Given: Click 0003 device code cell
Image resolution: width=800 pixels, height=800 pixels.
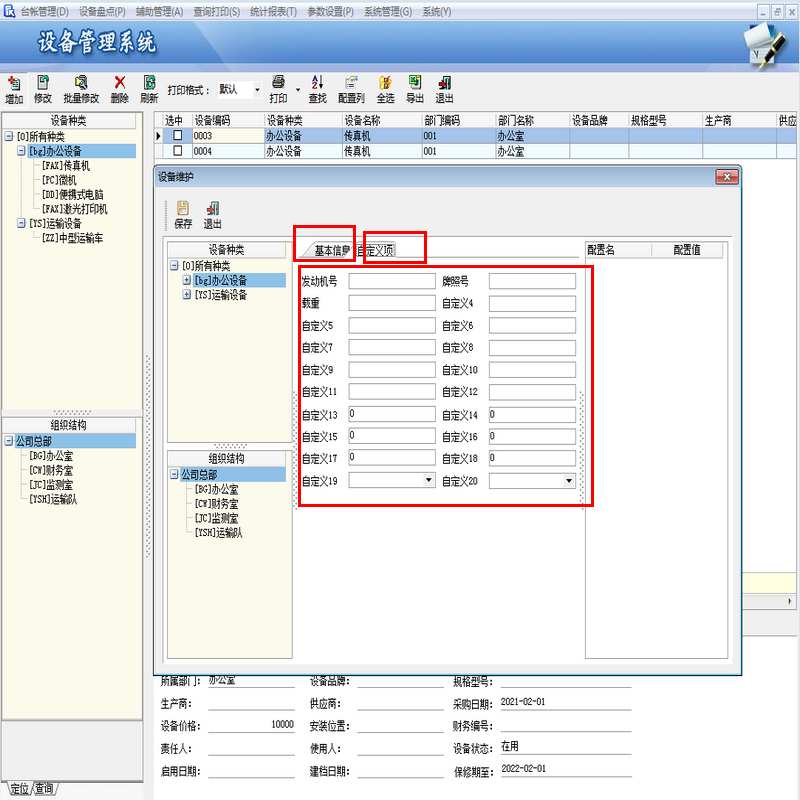Looking at the screenshot, I should tap(228, 136).
